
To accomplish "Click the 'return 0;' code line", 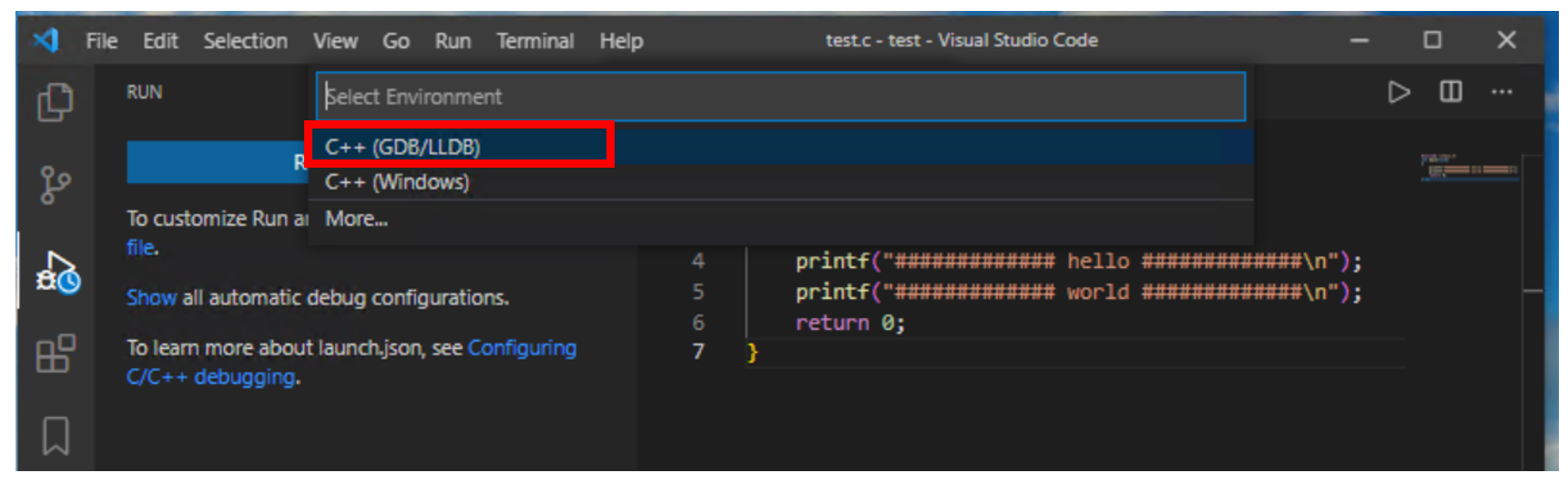I will point(850,323).
